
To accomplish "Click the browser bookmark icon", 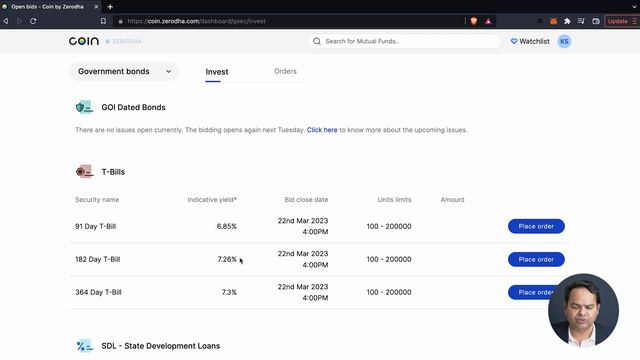I will (103, 21).
